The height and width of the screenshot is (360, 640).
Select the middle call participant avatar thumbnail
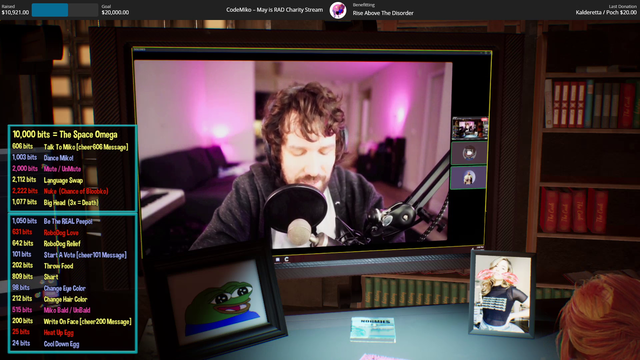click(x=469, y=153)
